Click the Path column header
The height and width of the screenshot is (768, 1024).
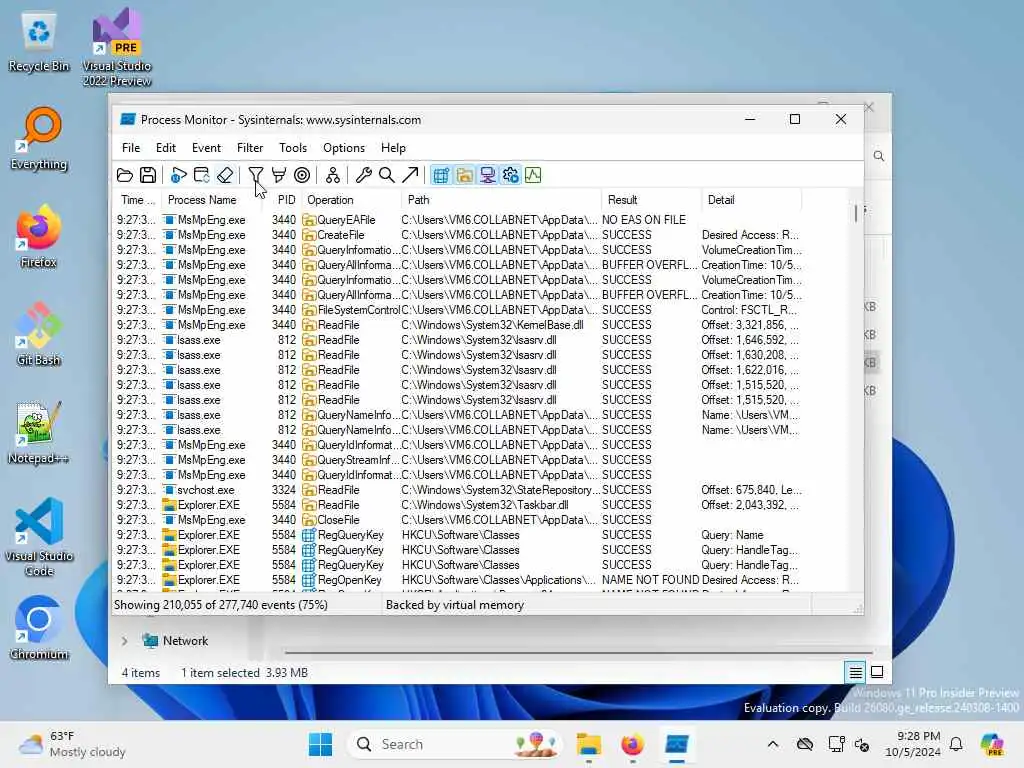(x=501, y=200)
